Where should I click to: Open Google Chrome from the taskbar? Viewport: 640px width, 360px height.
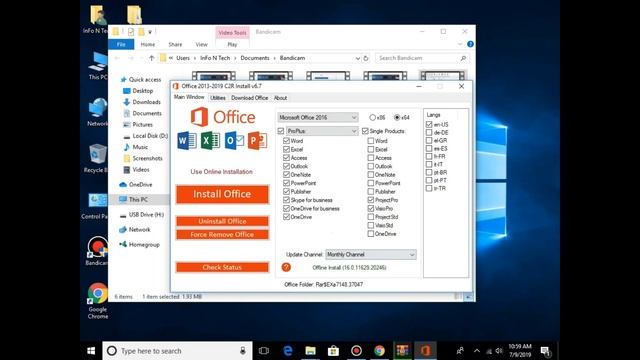379,351
